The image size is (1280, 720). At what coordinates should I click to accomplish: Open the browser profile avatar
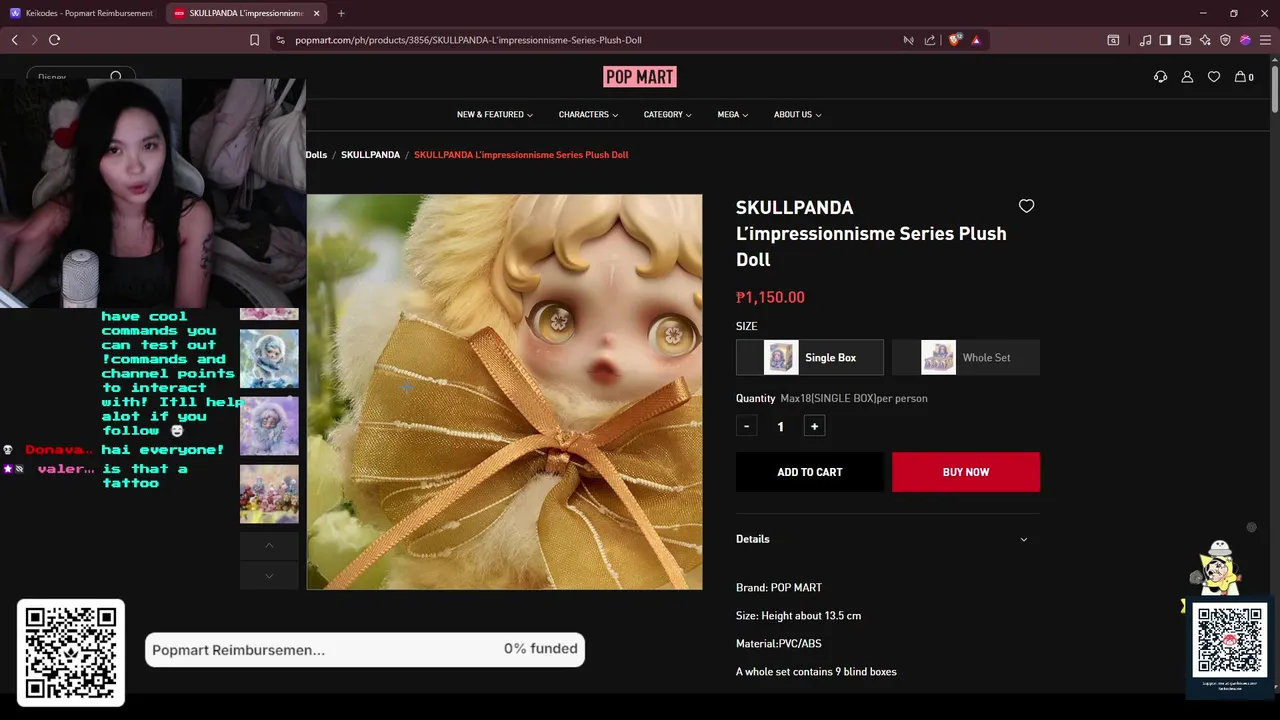(x=1245, y=40)
